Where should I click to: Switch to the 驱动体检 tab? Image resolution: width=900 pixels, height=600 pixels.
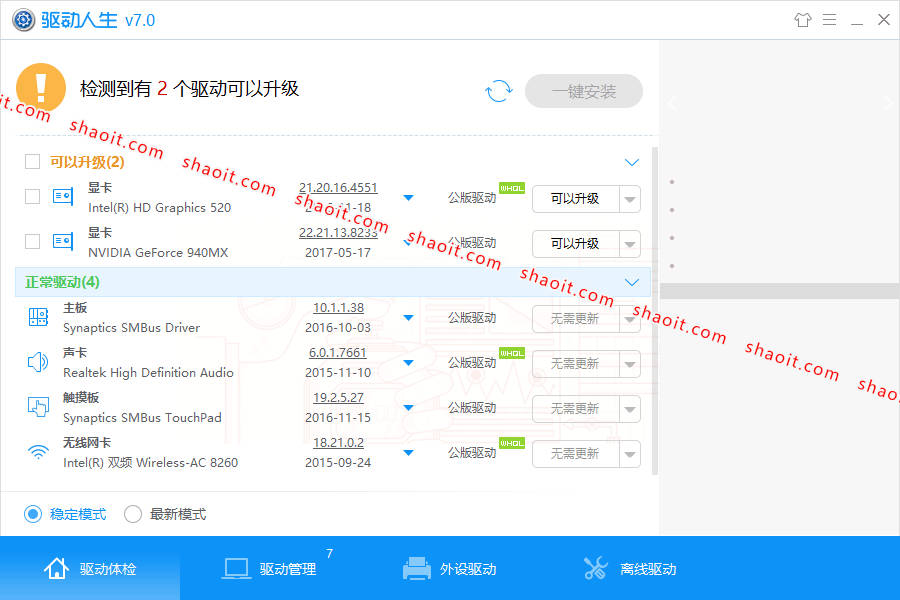pos(90,568)
